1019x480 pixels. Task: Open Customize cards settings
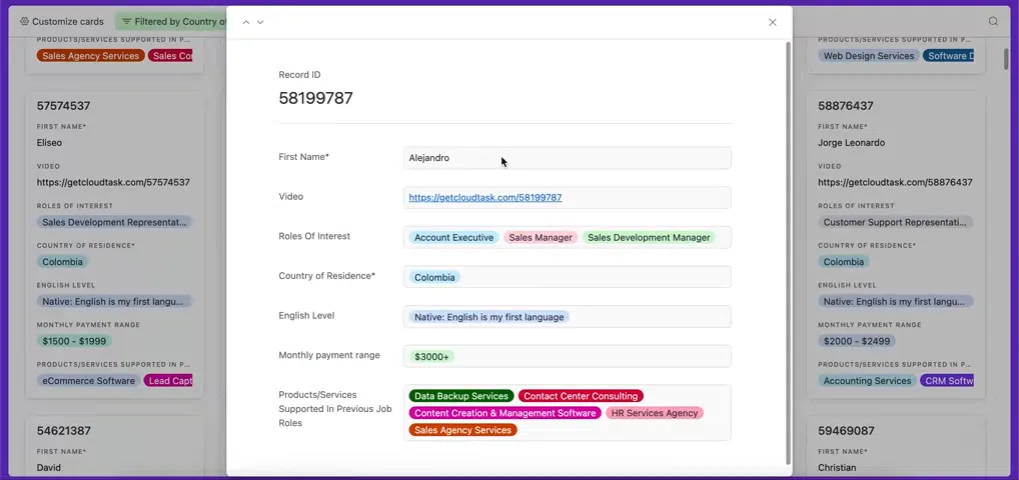[x=62, y=21]
